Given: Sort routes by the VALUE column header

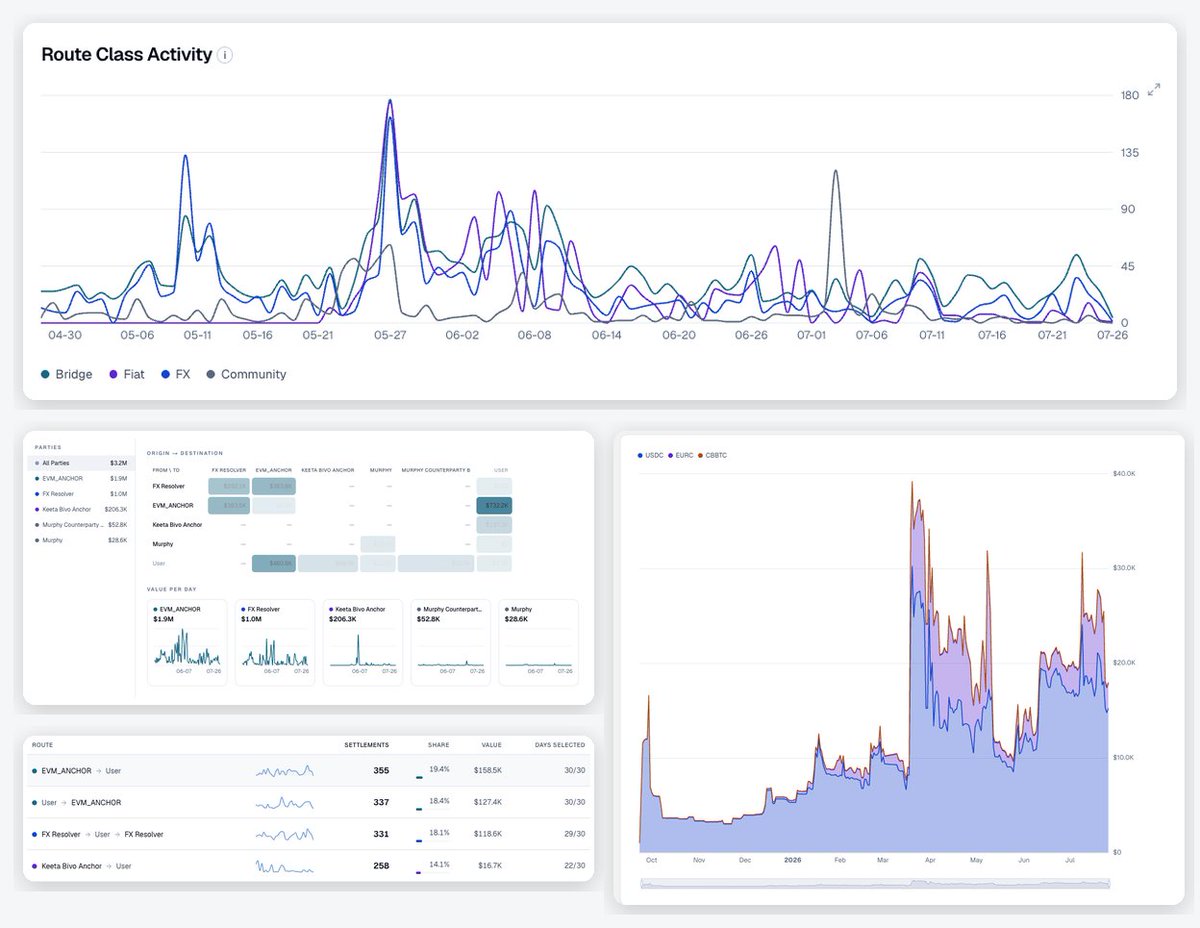Looking at the screenshot, I should coord(492,745).
